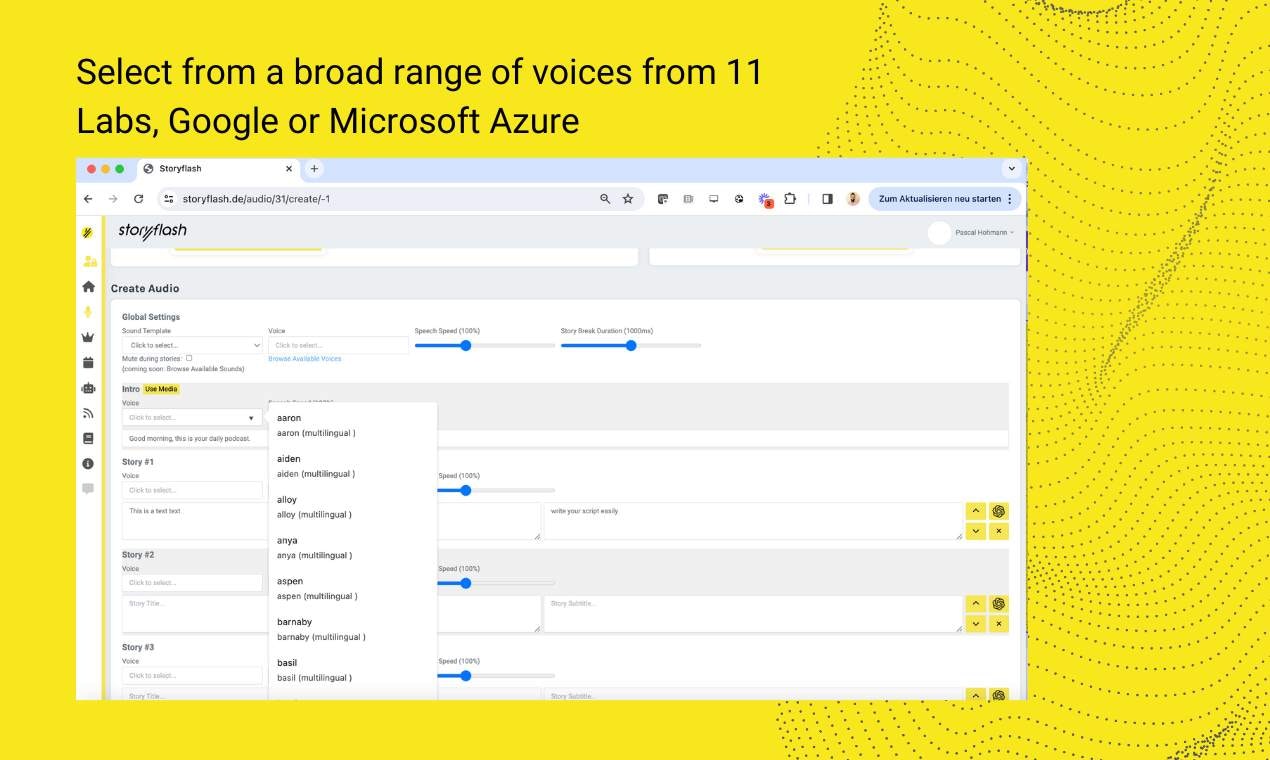Go back in browser history

point(88,199)
